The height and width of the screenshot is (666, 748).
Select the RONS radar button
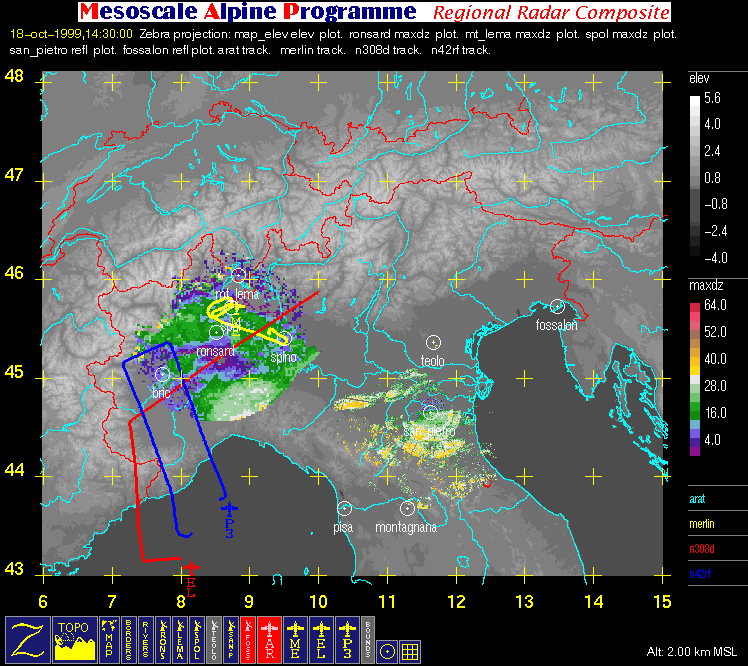pos(163,640)
